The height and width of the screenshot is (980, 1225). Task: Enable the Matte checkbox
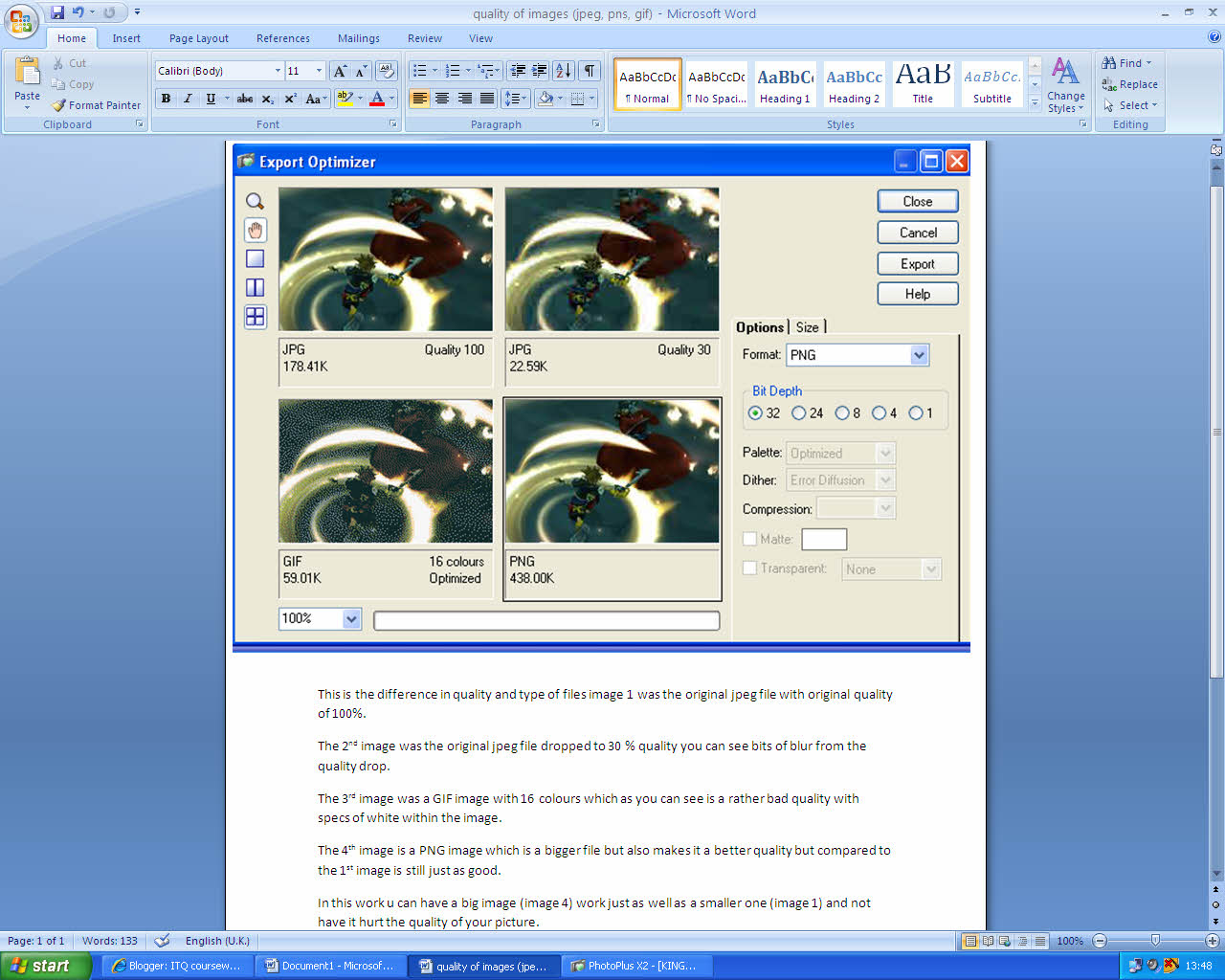click(749, 539)
